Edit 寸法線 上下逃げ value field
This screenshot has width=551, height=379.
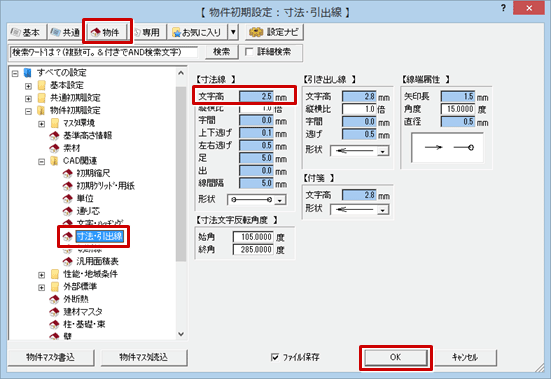[x=257, y=133]
